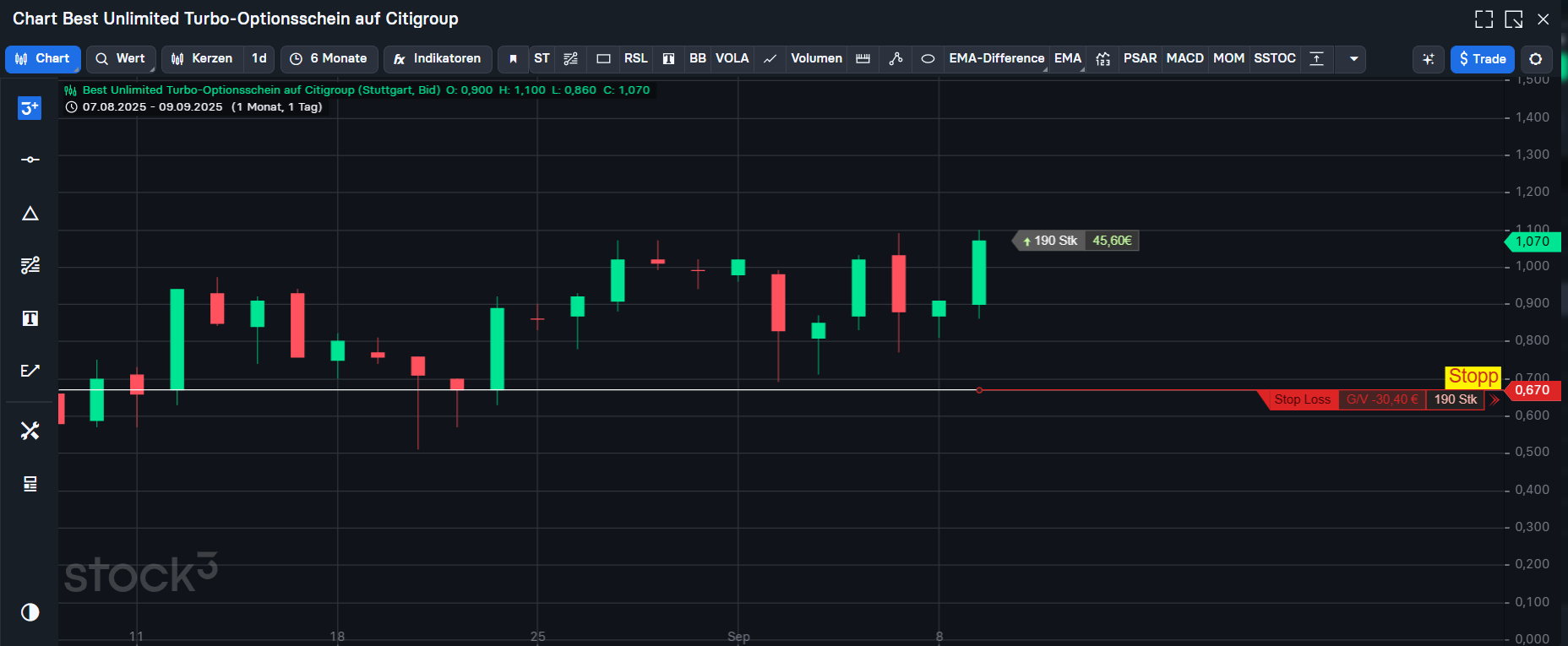Toggle the MACD indicator
This screenshot has width=1568, height=646.
(x=1184, y=59)
